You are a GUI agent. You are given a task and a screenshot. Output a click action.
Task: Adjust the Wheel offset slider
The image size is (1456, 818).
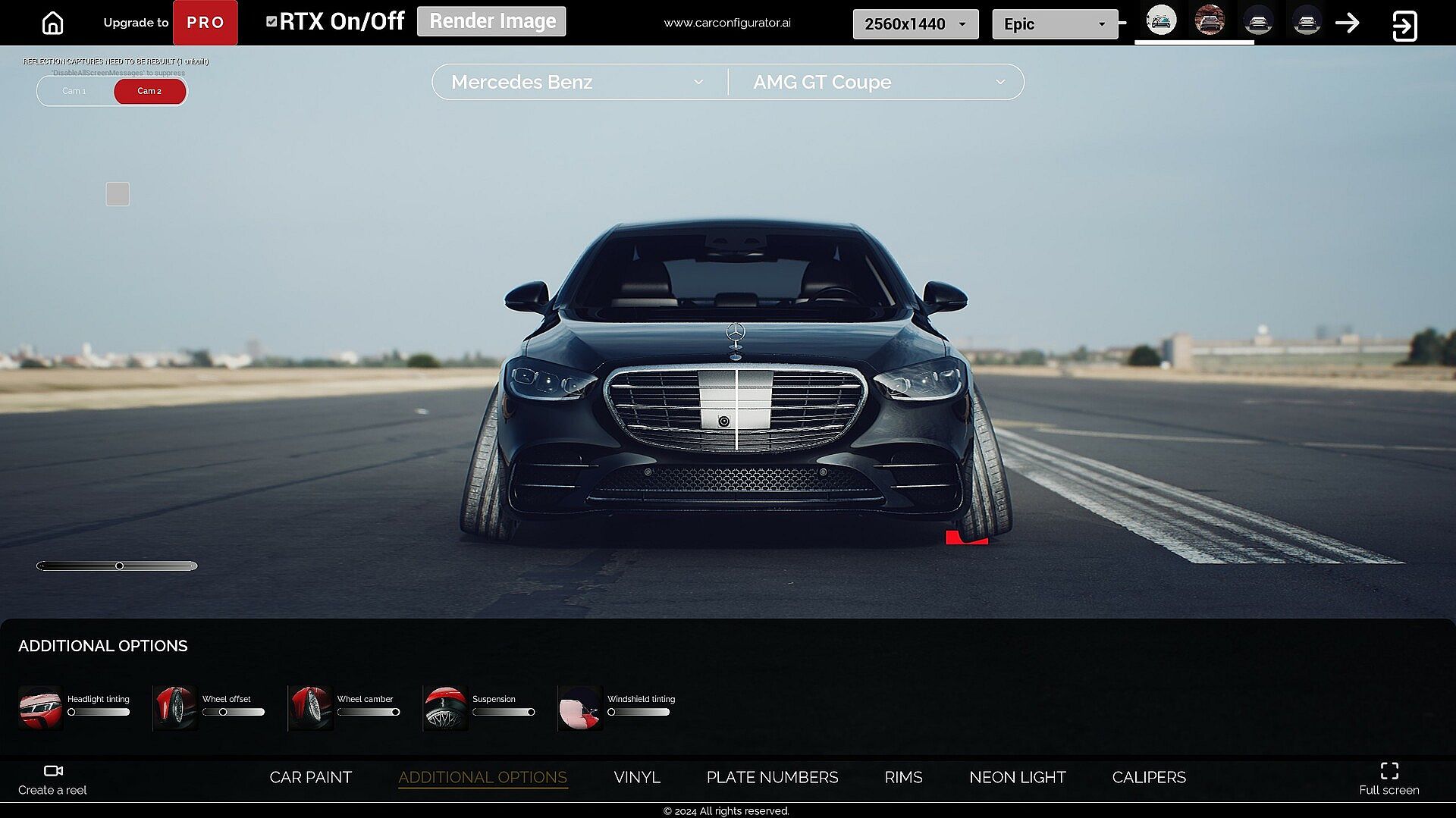pyautogui.click(x=234, y=712)
